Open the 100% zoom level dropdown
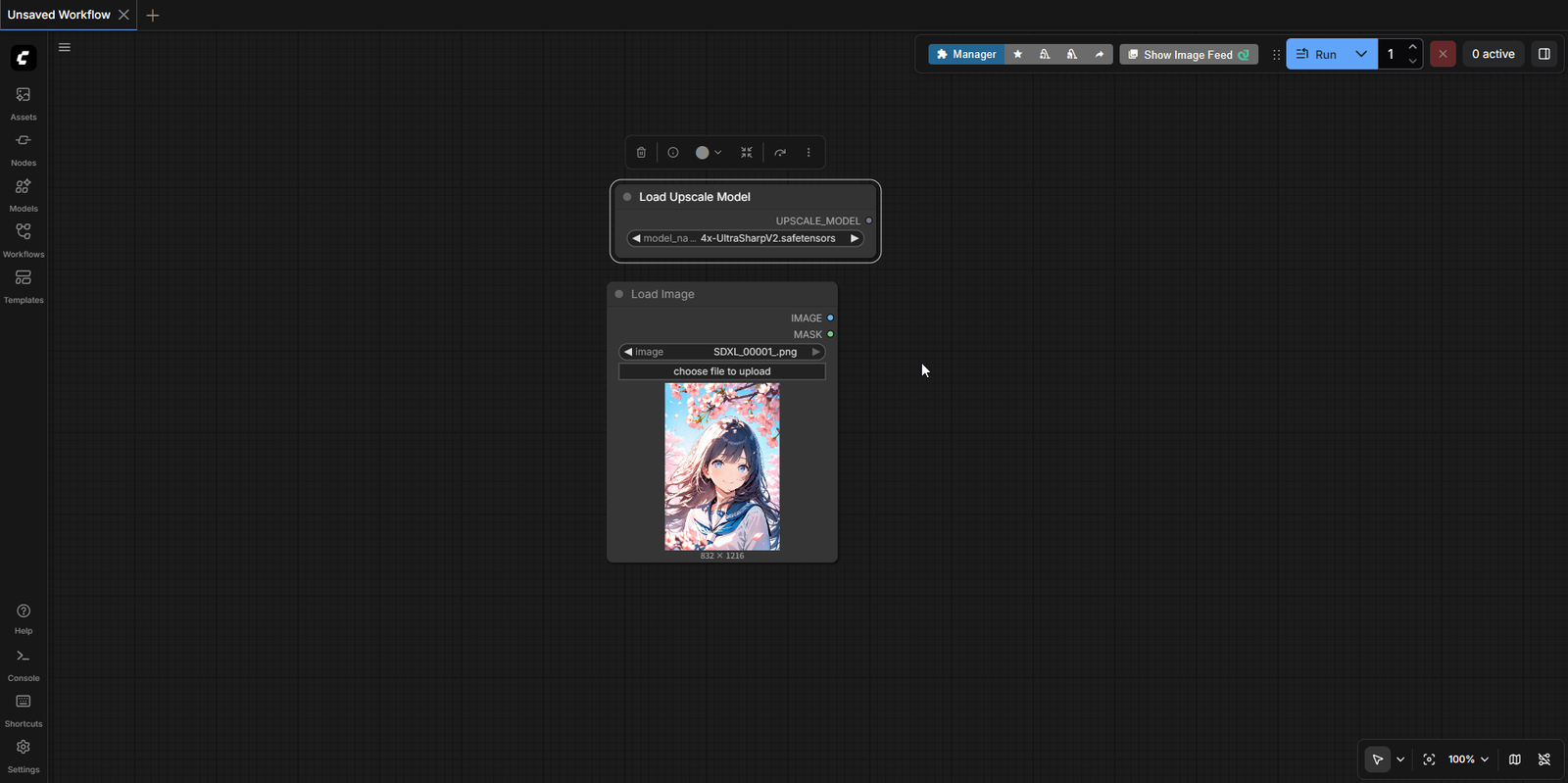Image resolution: width=1568 pixels, height=783 pixels. 1469,759
